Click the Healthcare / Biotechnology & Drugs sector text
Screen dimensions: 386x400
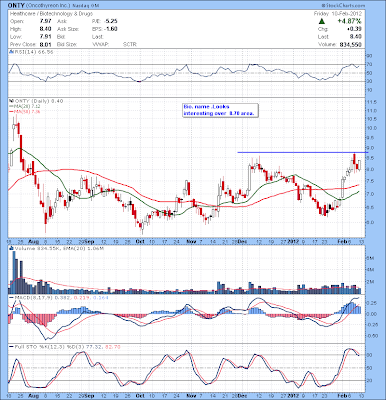52,14
